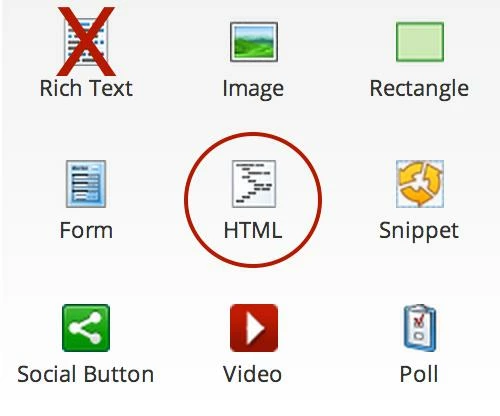Select the Poll clipboard icon

tap(420, 328)
